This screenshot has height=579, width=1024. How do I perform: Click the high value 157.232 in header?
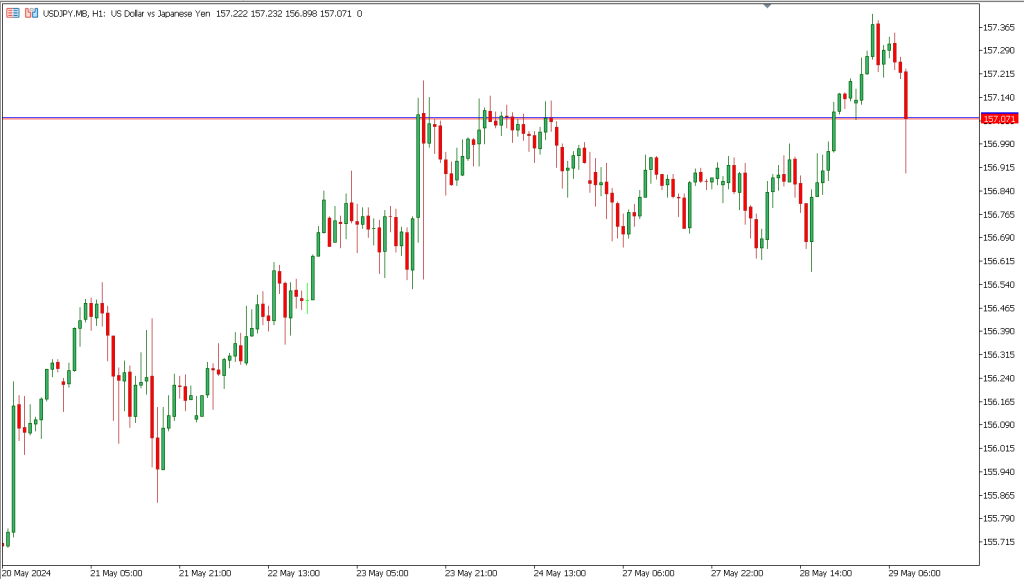click(266, 14)
